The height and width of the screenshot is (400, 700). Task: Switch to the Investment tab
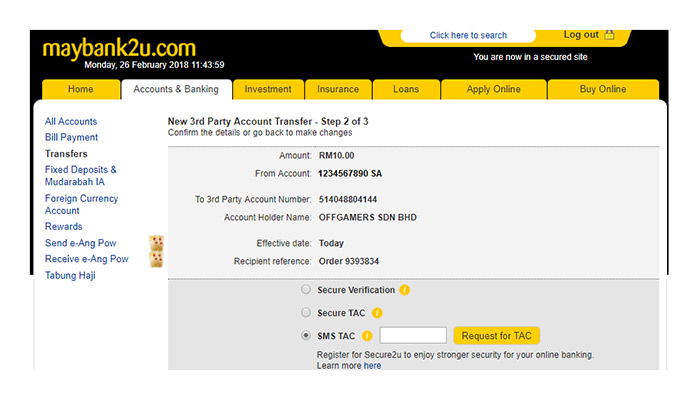[268, 89]
